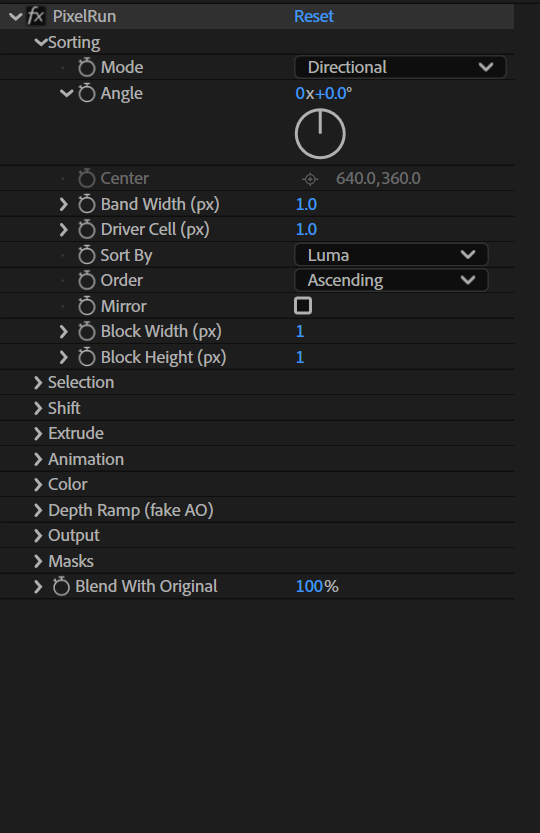Enable the Angle keyframe stopwatch
Viewport: 540px width, 833px height.
[x=87, y=94]
